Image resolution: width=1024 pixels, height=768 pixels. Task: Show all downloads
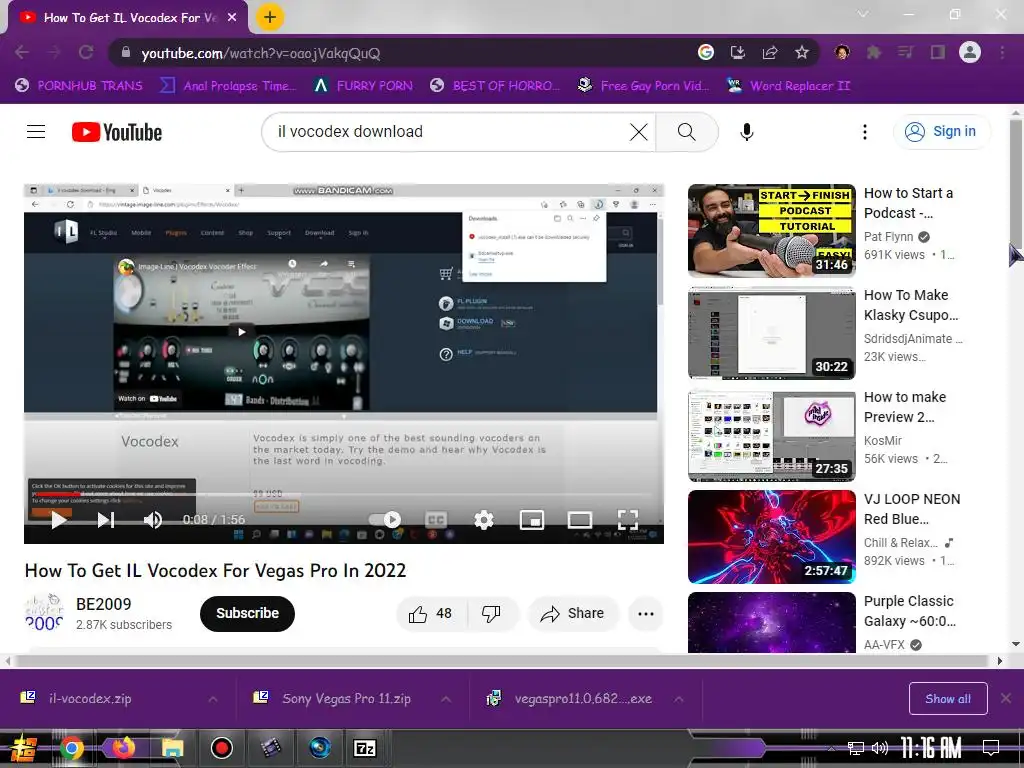point(948,699)
